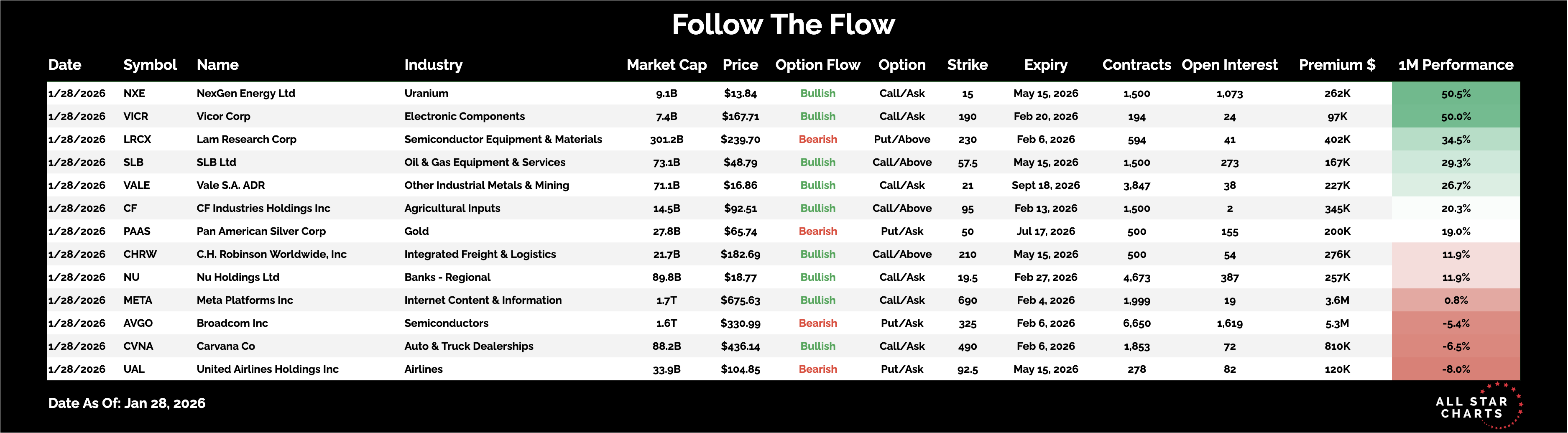Click the Date As Of footer text

pyautogui.click(x=127, y=403)
